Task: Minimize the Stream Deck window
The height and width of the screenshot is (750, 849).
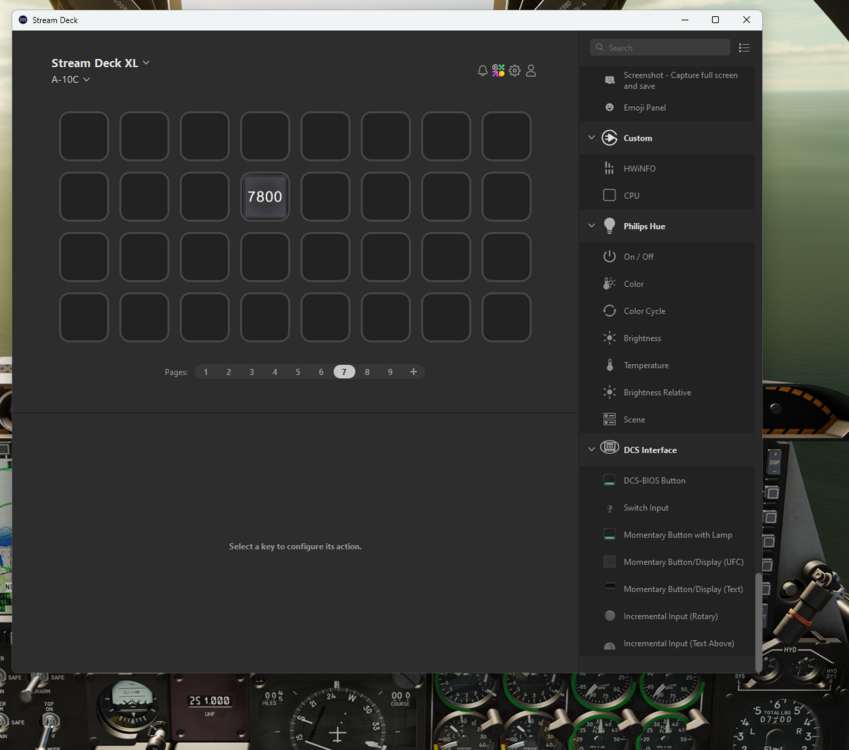Action: (684, 20)
